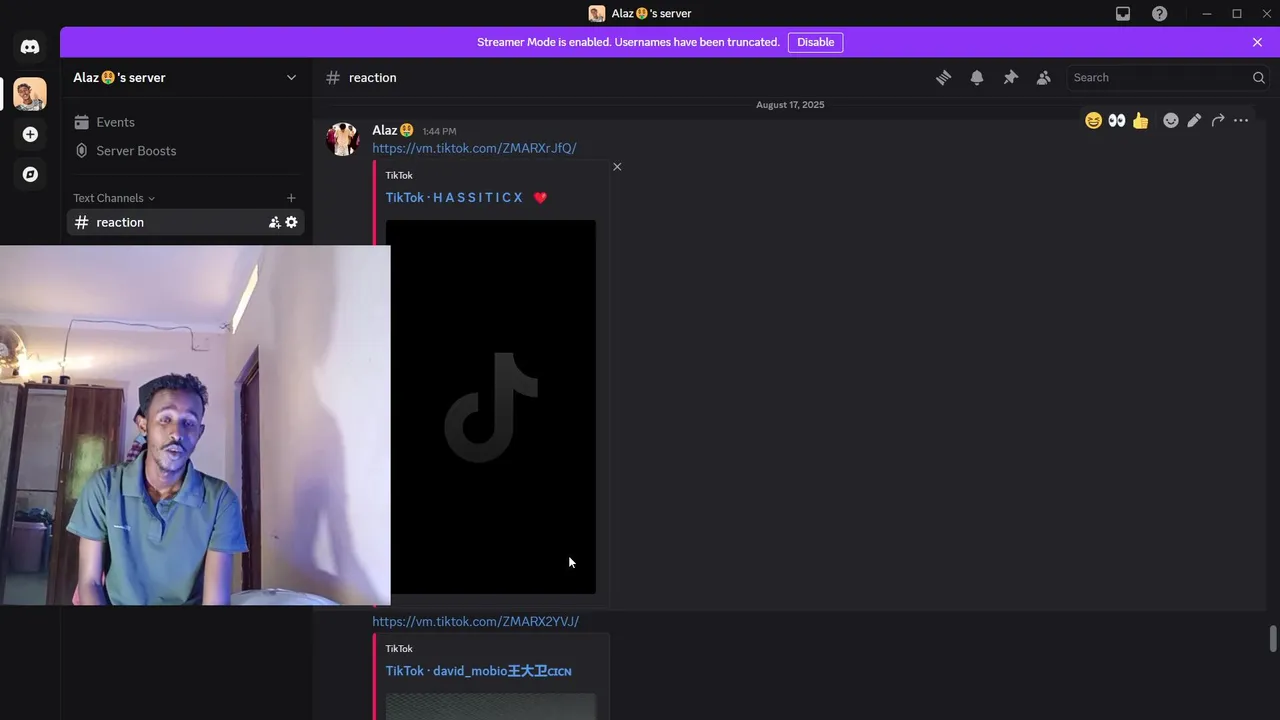This screenshot has height=720, width=1280.
Task: Open the Threads icon in channel header
Action: pos(943,77)
